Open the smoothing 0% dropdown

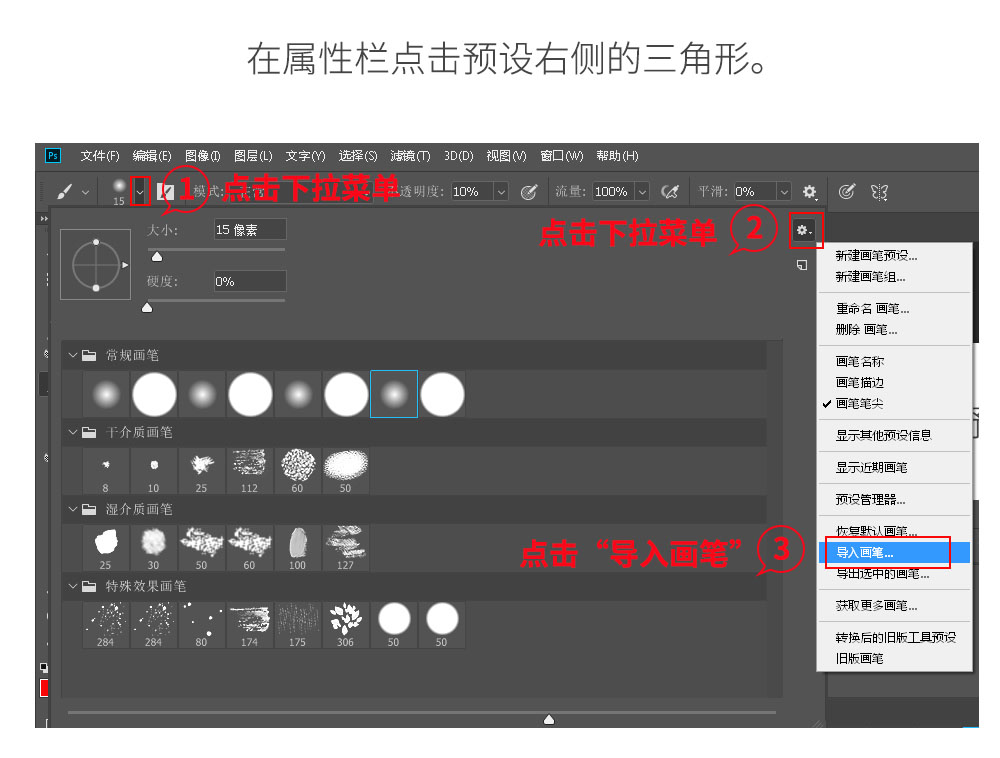[x=784, y=192]
